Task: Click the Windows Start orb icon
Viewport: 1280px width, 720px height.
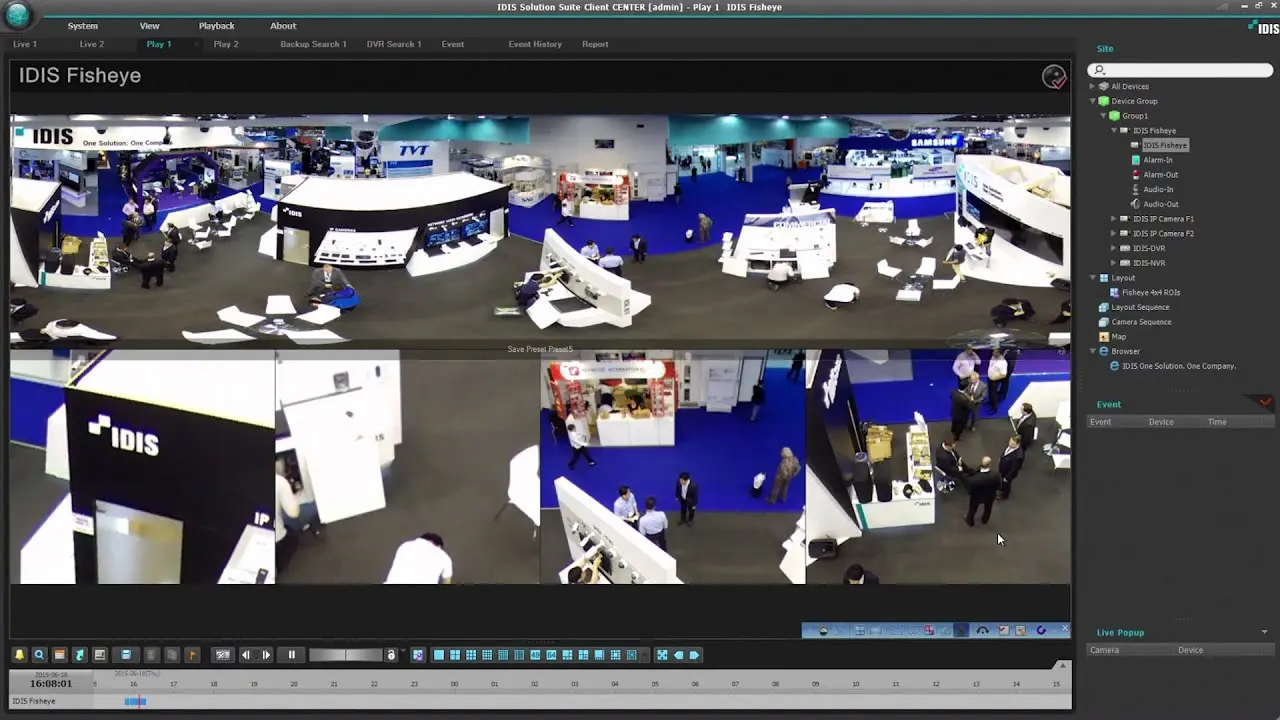Action: [19, 14]
